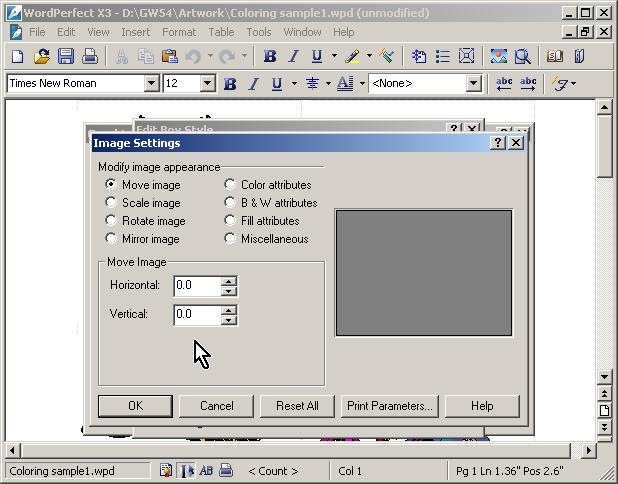
Task: Click QuickFind previous abc icon
Action: coord(504,84)
